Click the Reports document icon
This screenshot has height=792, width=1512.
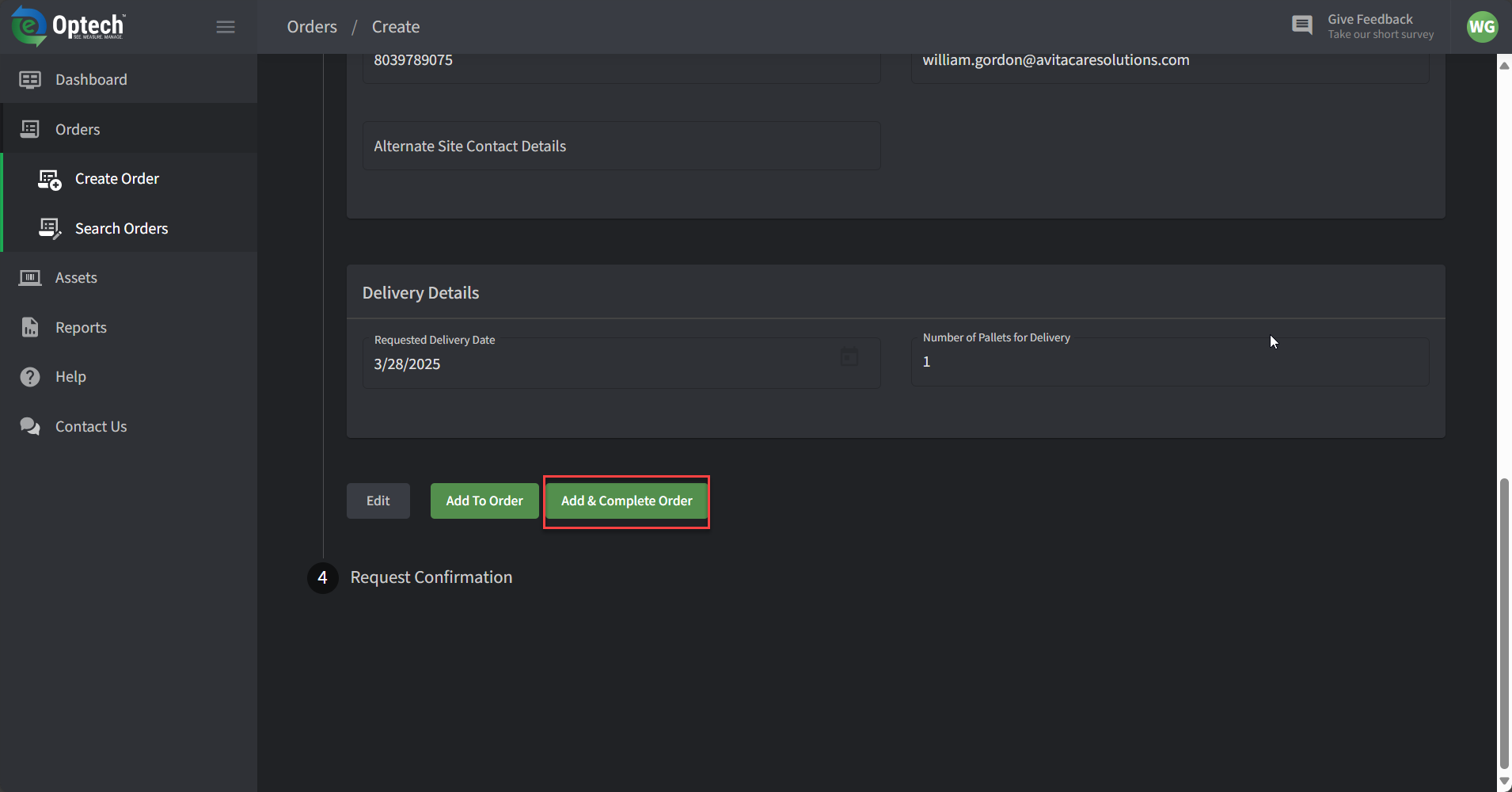pos(30,328)
